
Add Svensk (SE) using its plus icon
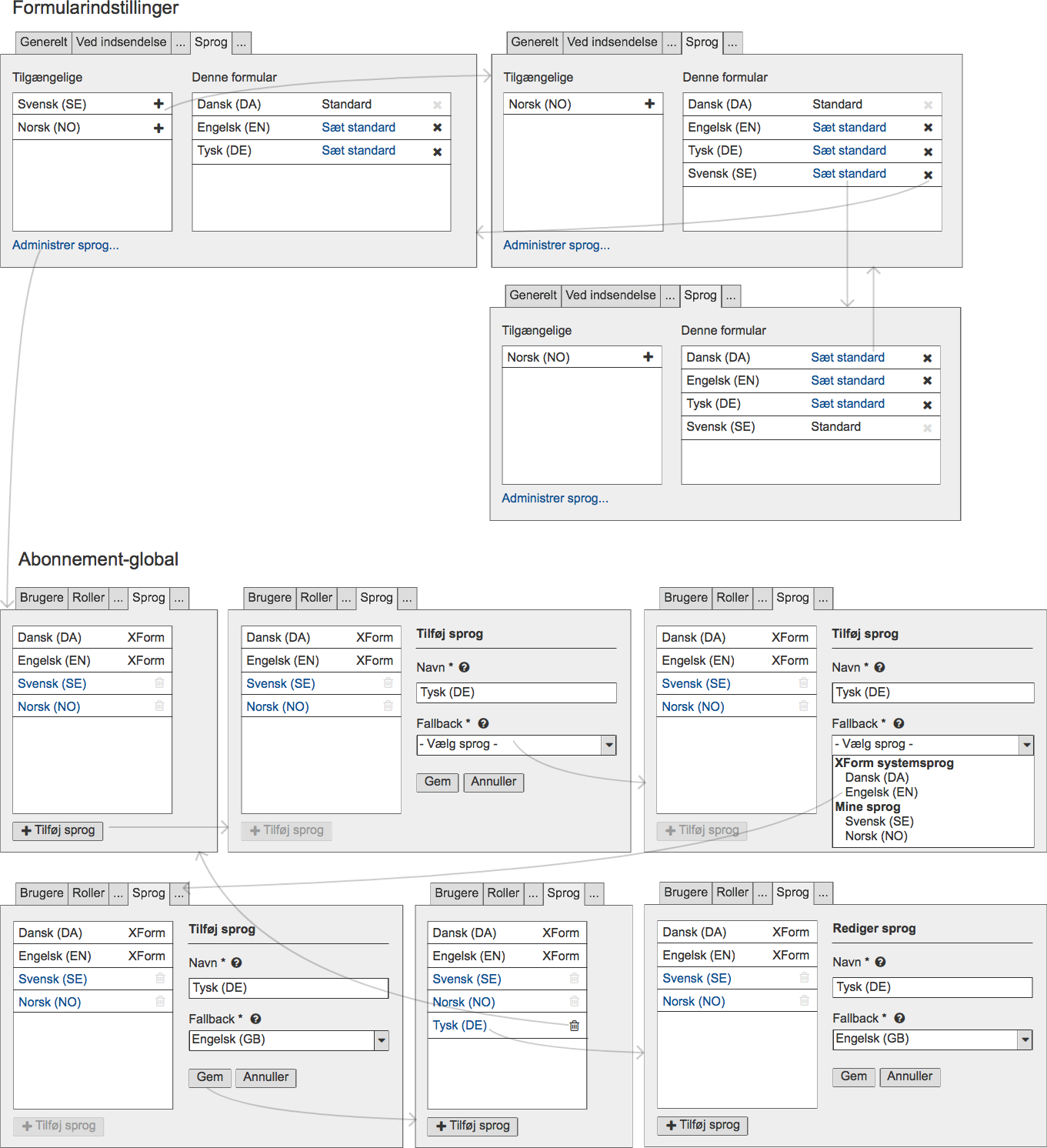(x=158, y=104)
